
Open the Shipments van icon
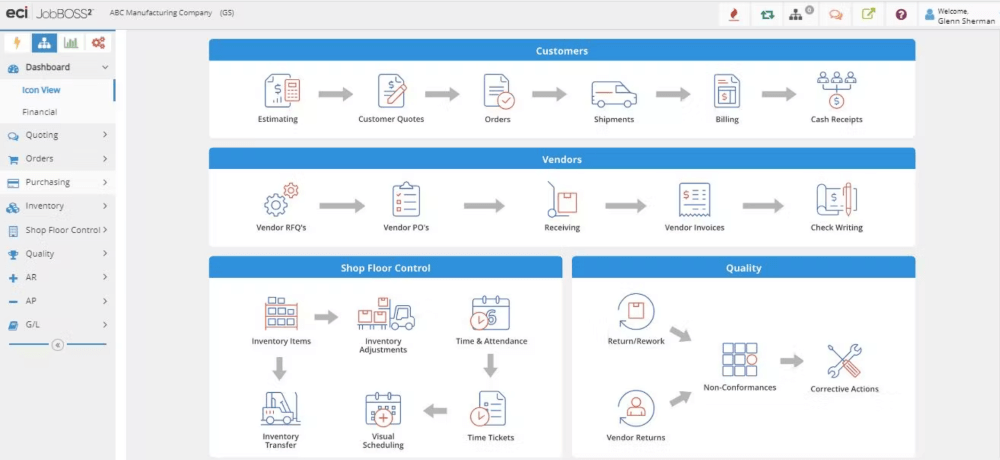pos(614,94)
